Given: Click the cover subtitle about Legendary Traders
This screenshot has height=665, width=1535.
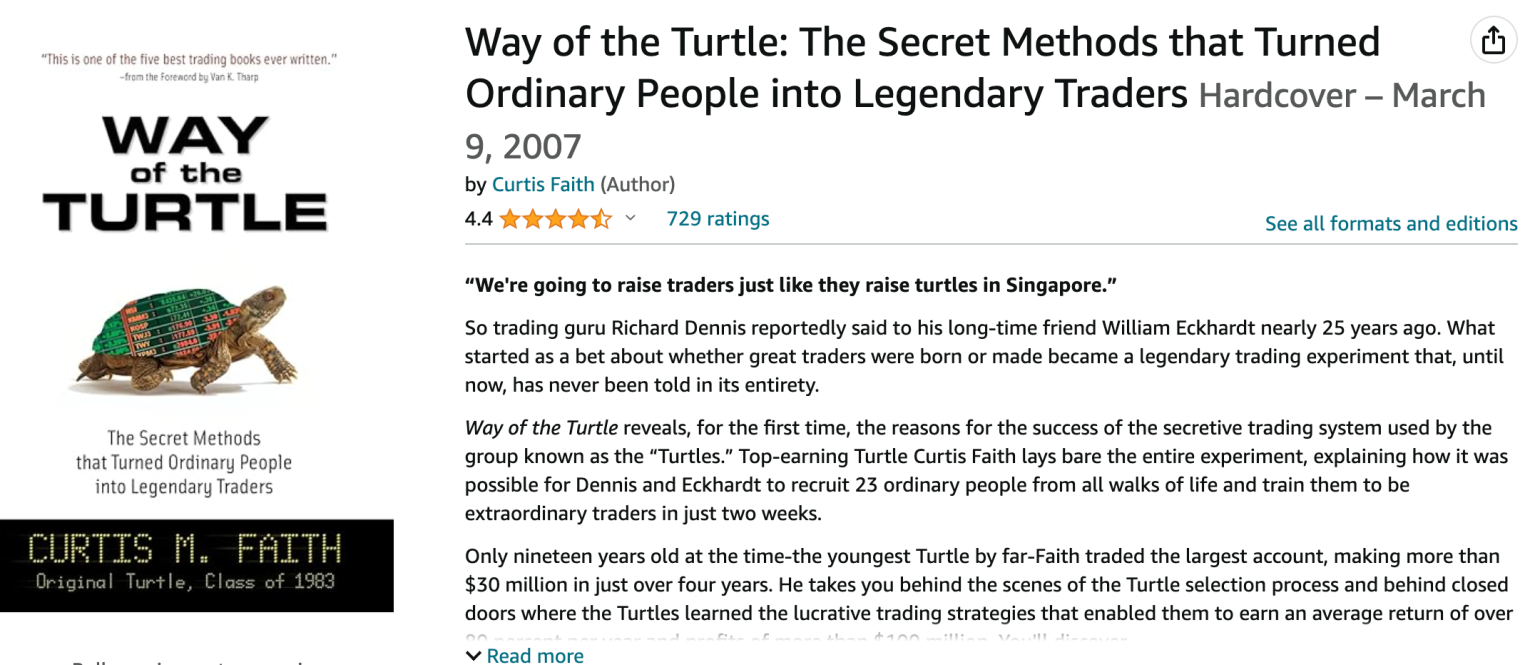Looking at the screenshot, I should pyautogui.click(x=184, y=462).
